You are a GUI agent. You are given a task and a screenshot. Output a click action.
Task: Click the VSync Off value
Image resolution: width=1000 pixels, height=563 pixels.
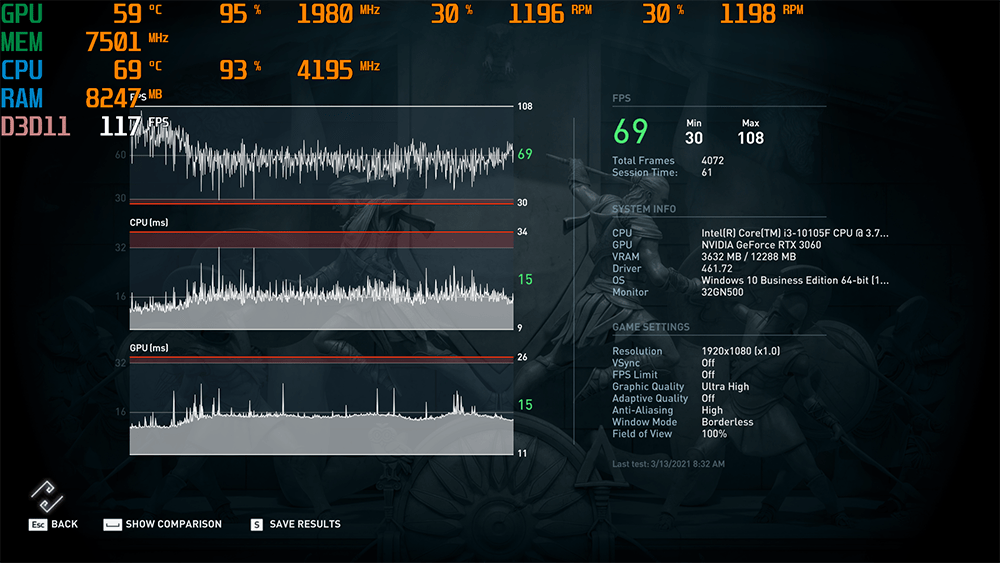point(708,363)
